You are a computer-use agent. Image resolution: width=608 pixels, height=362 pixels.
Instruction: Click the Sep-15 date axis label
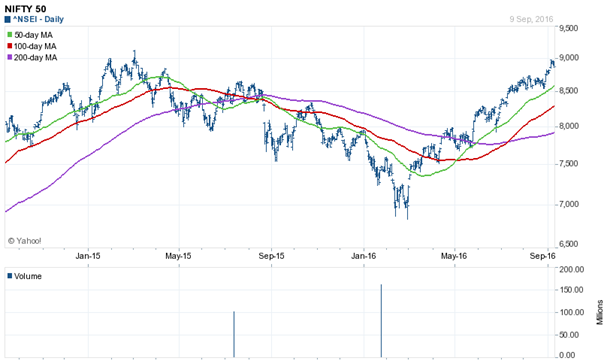(x=271, y=256)
